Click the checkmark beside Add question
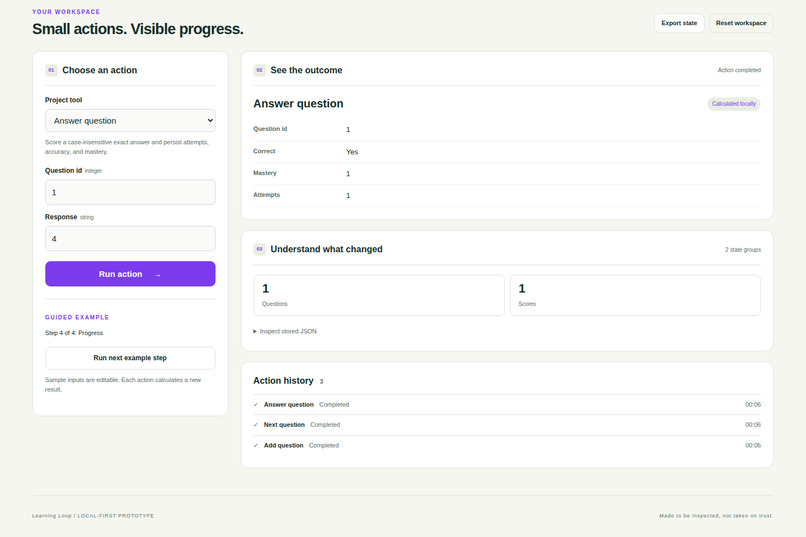Image resolution: width=806 pixels, height=537 pixels. pyautogui.click(x=255, y=446)
